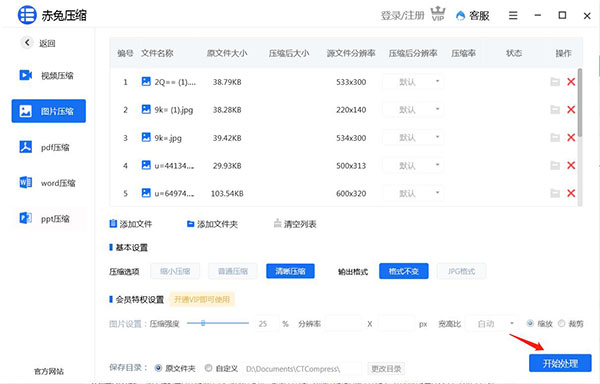
Task: Click file size 103.54KB cell
Action: (227, 194)
